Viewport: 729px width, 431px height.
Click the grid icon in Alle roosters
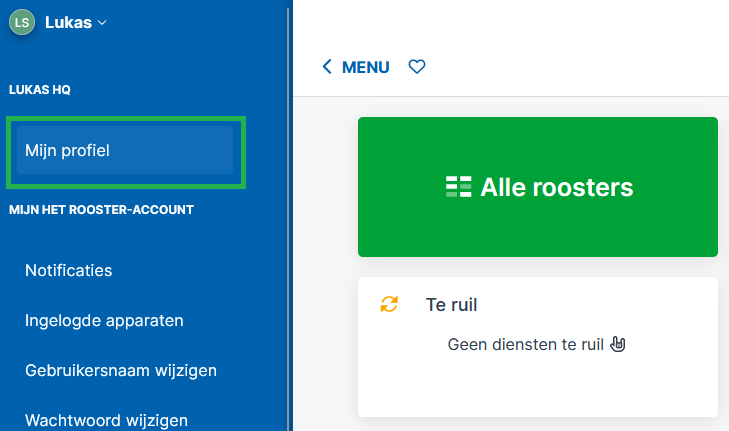[458, 187]
